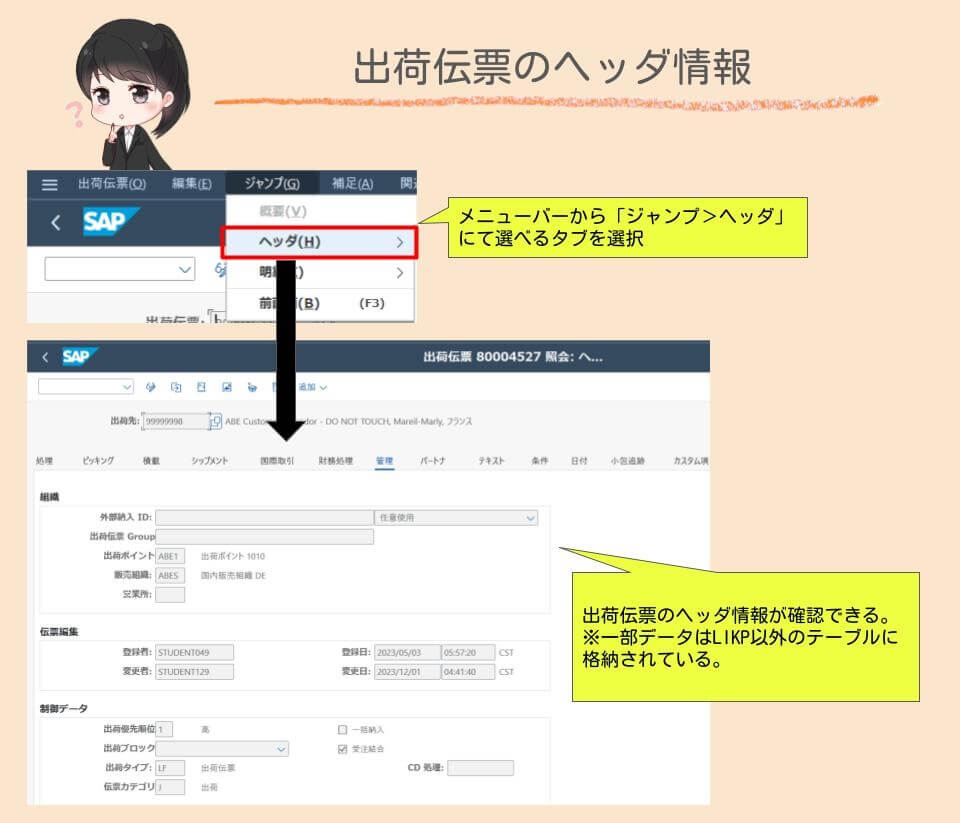Click the other-document toolbar icon next to pencil

176,388
